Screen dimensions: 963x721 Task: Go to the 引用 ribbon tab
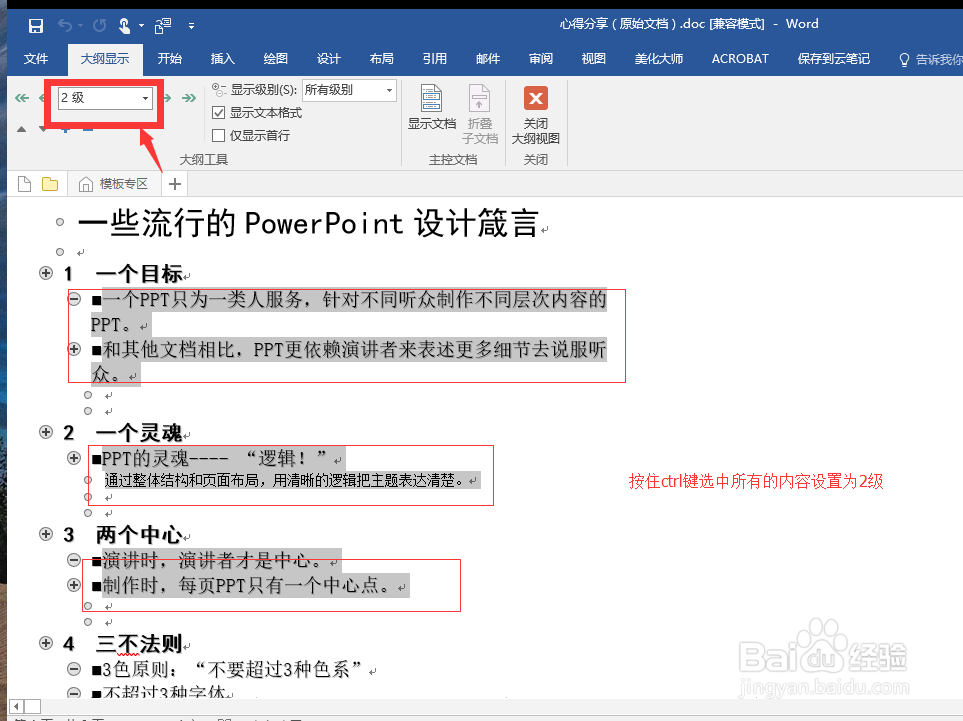point(434,59)
